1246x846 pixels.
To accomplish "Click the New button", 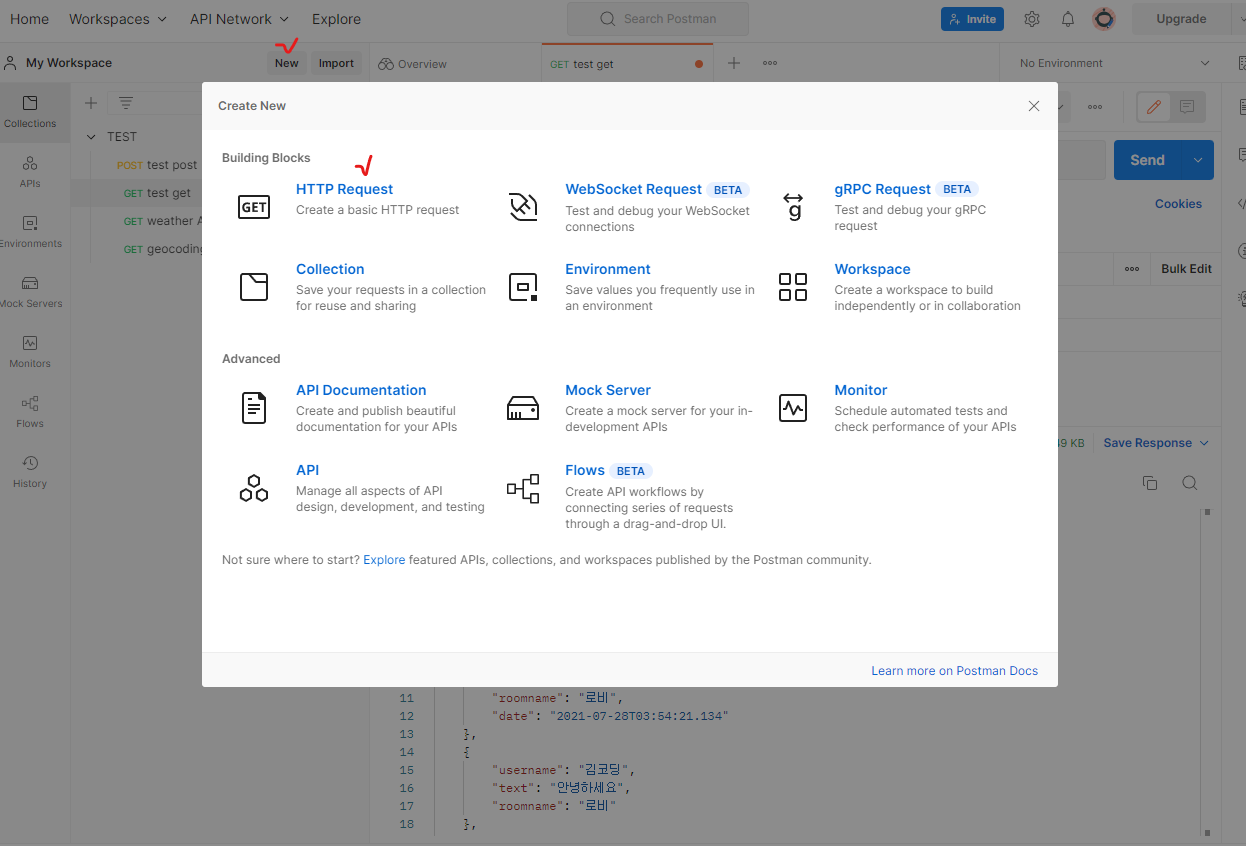I will (287, 63).
